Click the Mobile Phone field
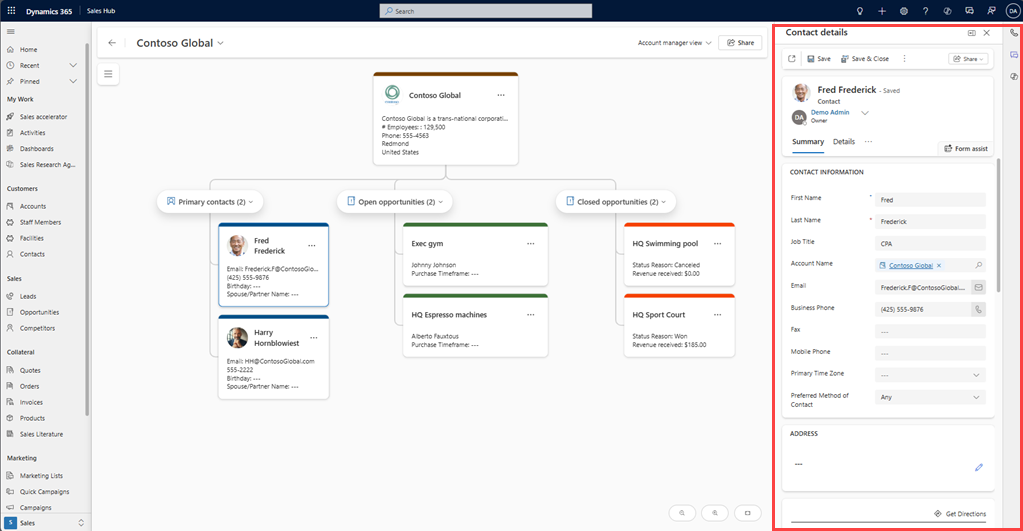The width and height of the screenshot is (1023, 531). [x=930, y=354]
